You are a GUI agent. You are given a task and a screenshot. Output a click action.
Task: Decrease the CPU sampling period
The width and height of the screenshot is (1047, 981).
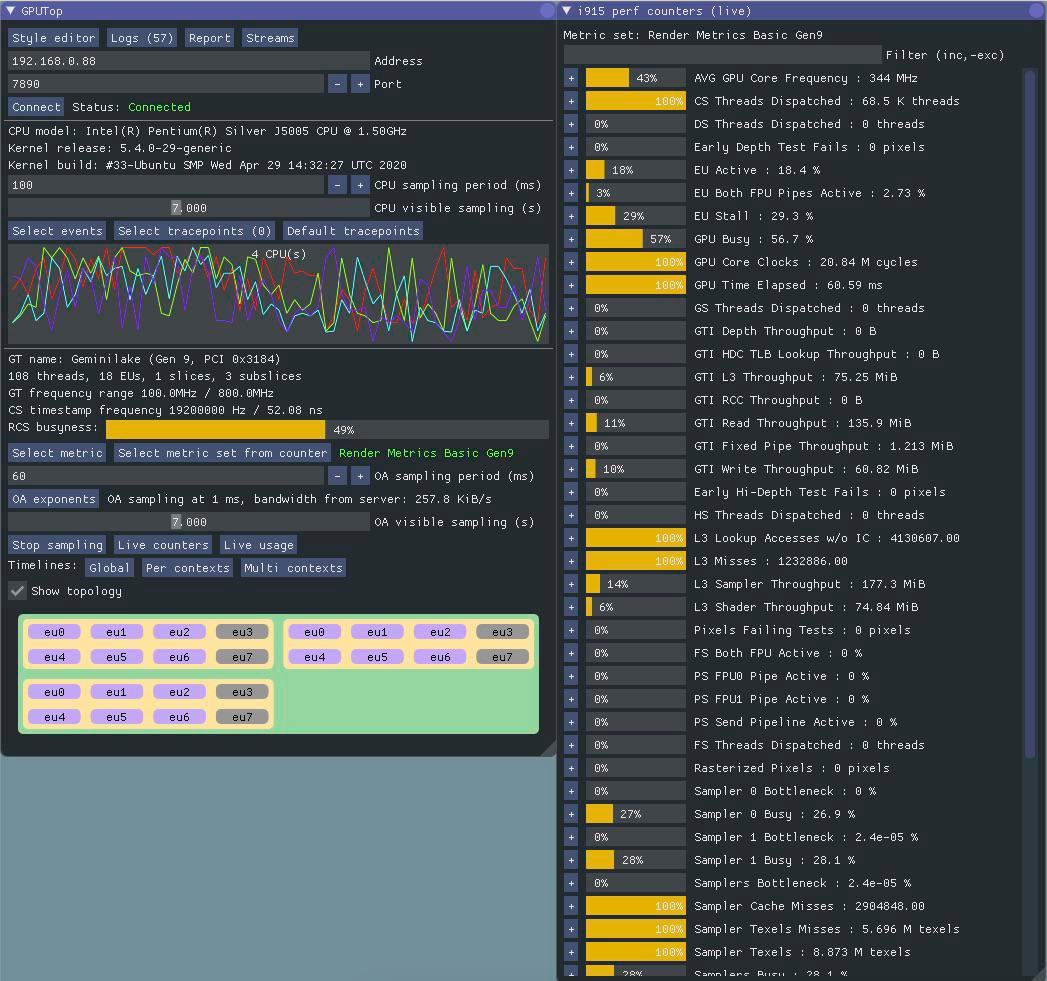tap(337, 185)
